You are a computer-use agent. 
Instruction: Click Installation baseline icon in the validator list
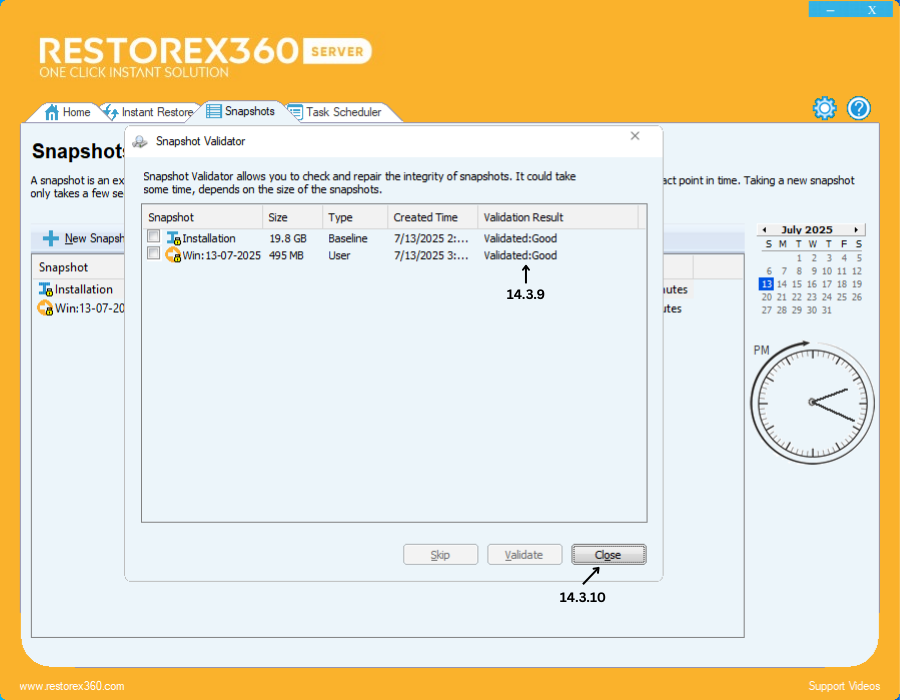[173, 238]
